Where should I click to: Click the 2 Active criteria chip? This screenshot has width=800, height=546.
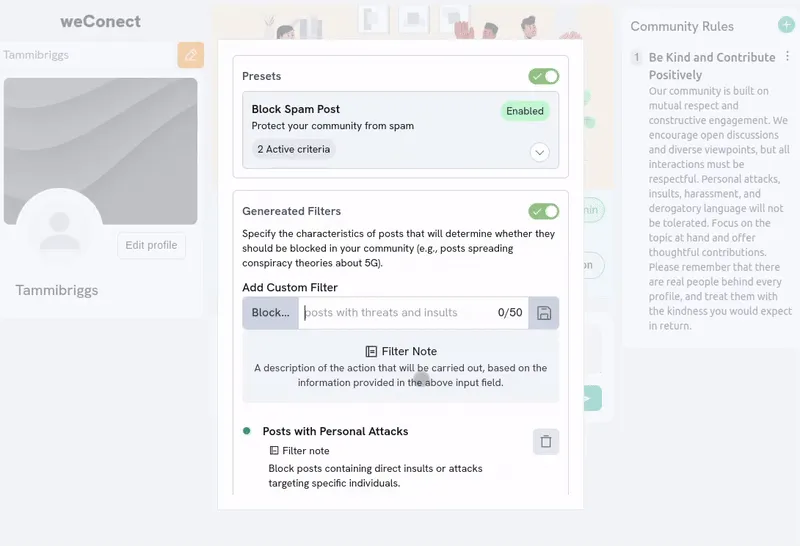(293, 149)
